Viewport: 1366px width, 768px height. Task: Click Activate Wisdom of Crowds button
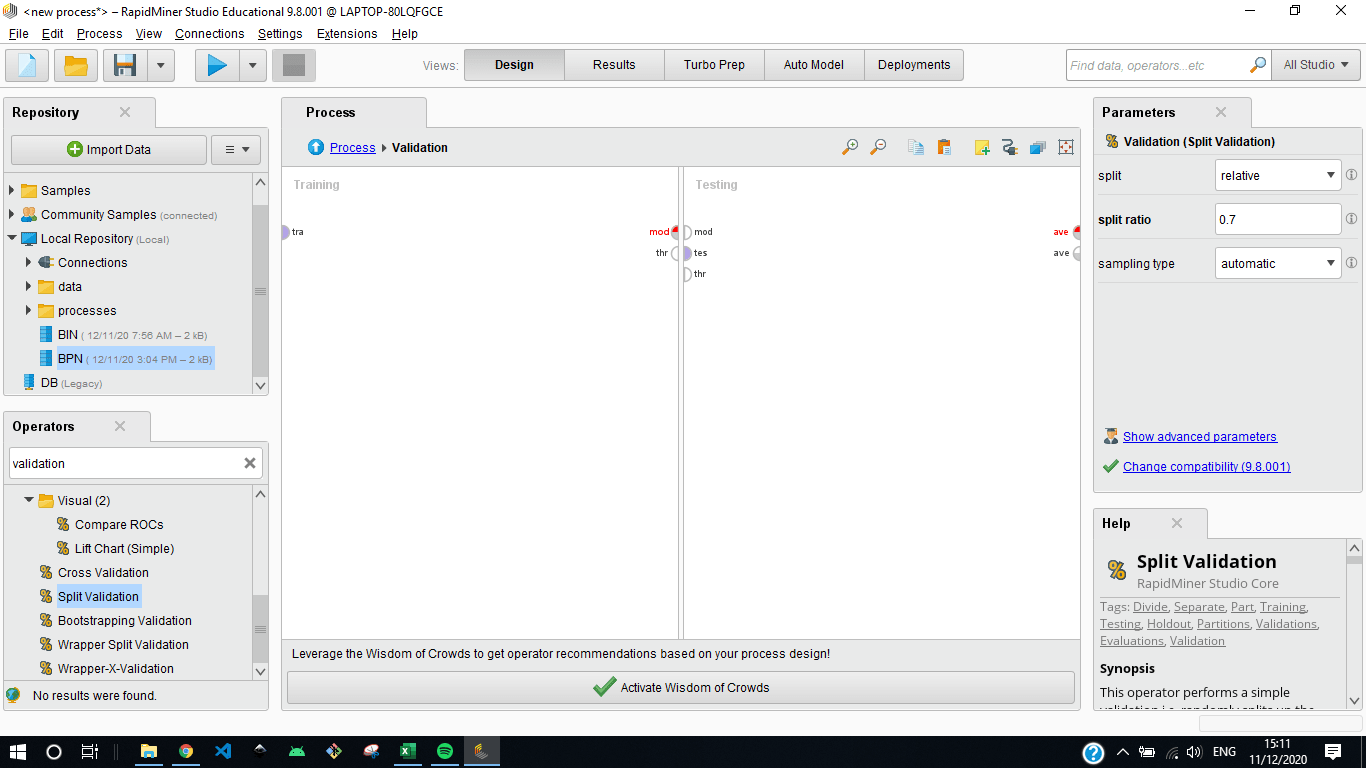click(x=681, y=688)
